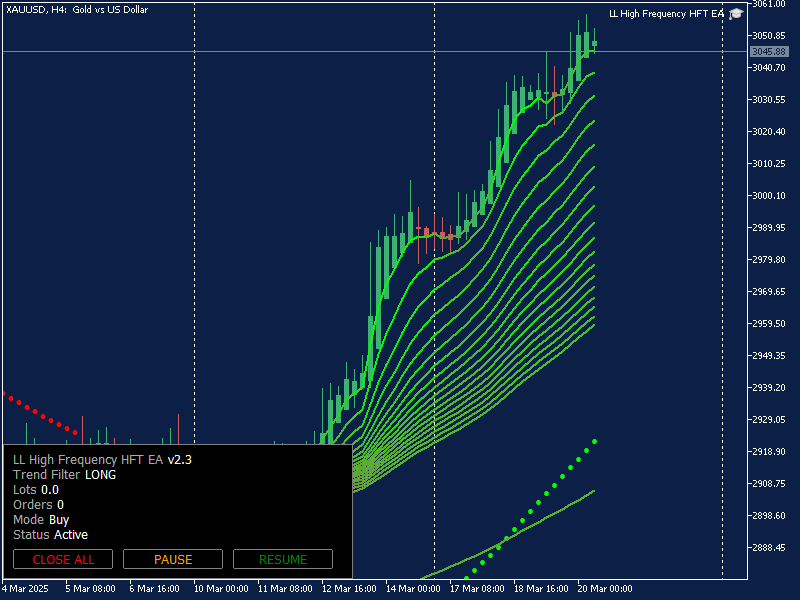Click the 3000.10 price scale label
This screenshot has height=600, width=800.
point(769,195)
